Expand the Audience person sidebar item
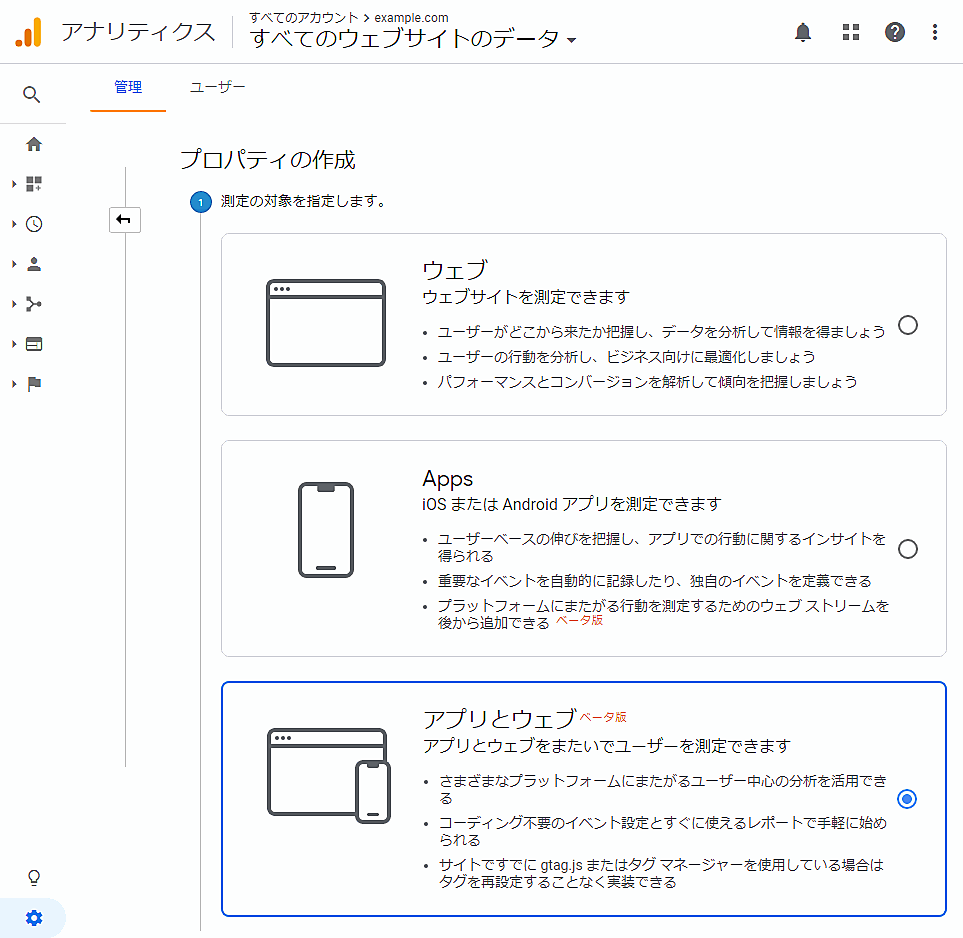 click(x=33, y=264)
